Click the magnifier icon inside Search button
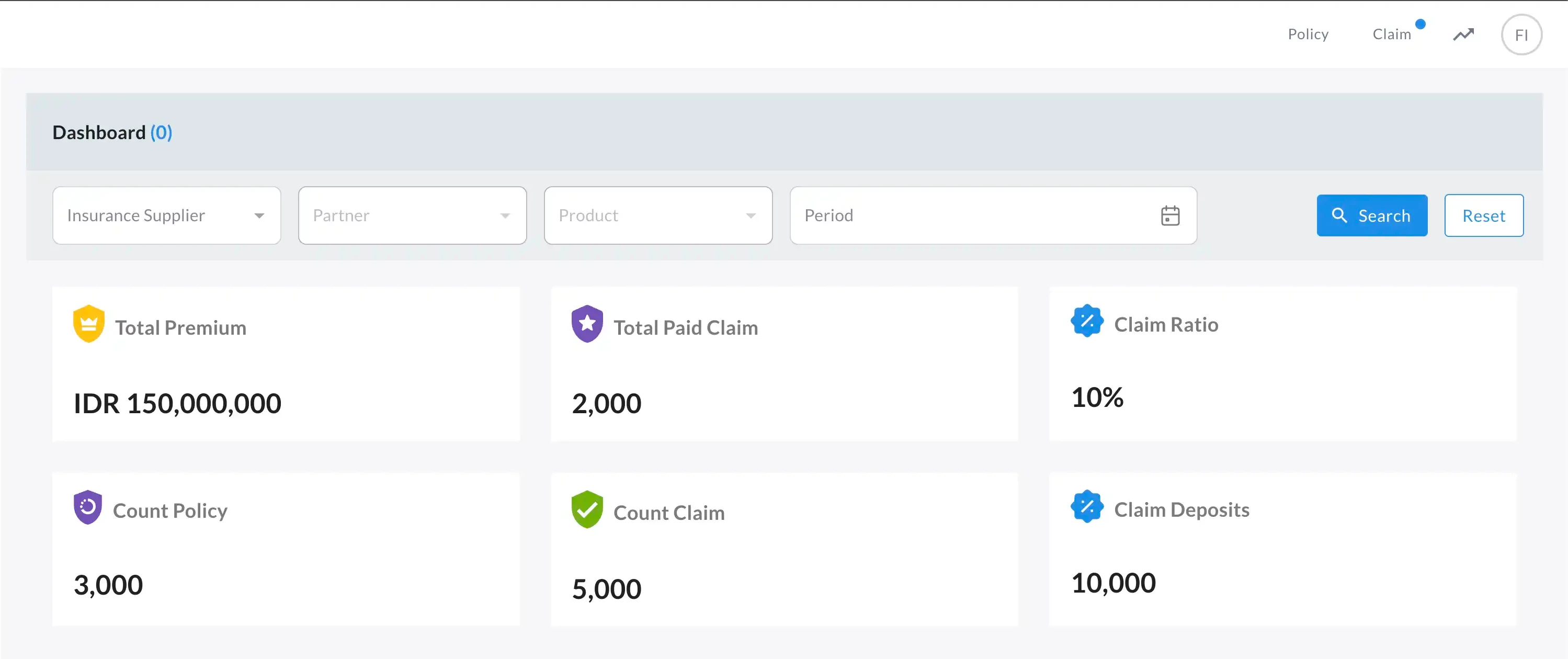Image resolution: width=1568 pixels, height=659 pixels. click(x=1341, y=215)
